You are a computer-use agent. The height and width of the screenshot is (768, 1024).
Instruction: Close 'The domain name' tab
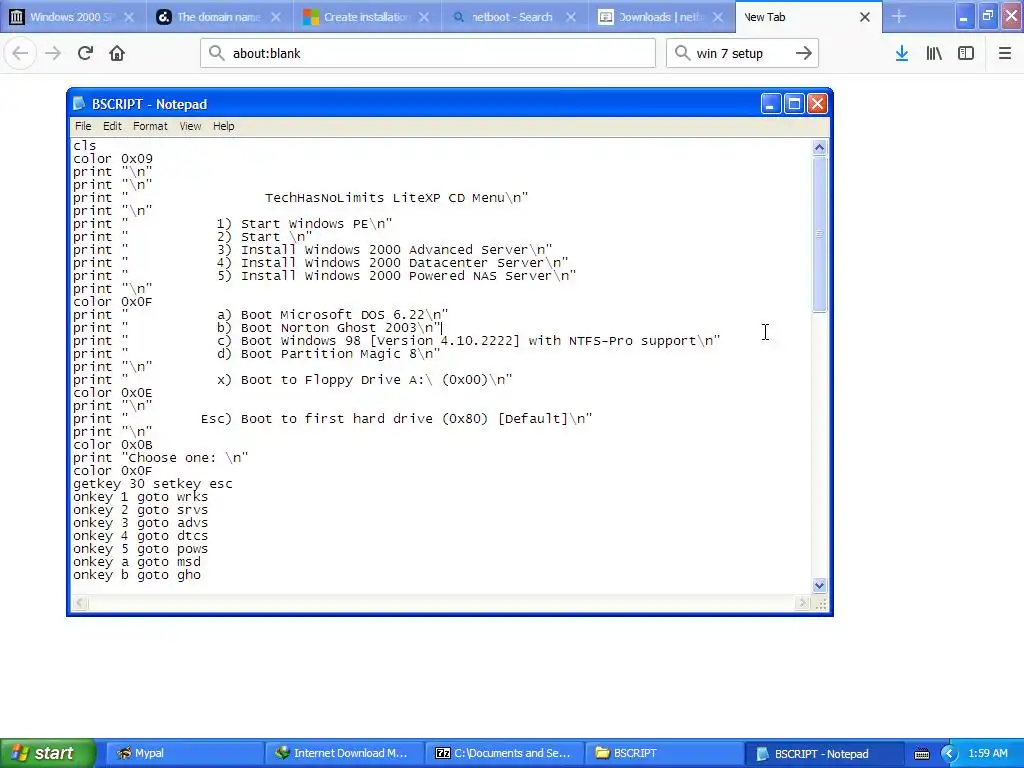click(276, 17)
